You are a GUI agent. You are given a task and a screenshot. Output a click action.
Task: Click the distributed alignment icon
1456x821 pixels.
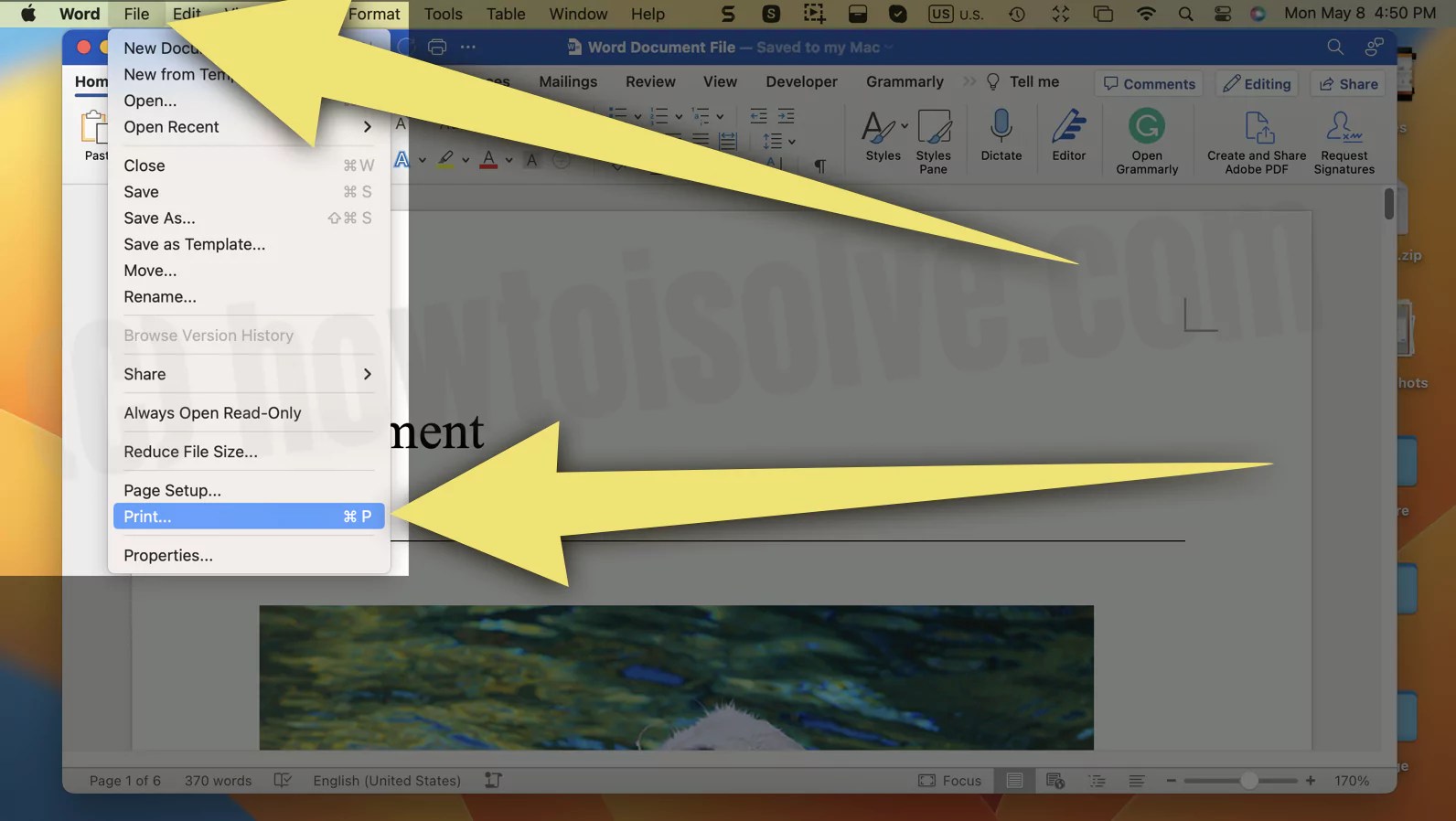click(x=728, y=141)
